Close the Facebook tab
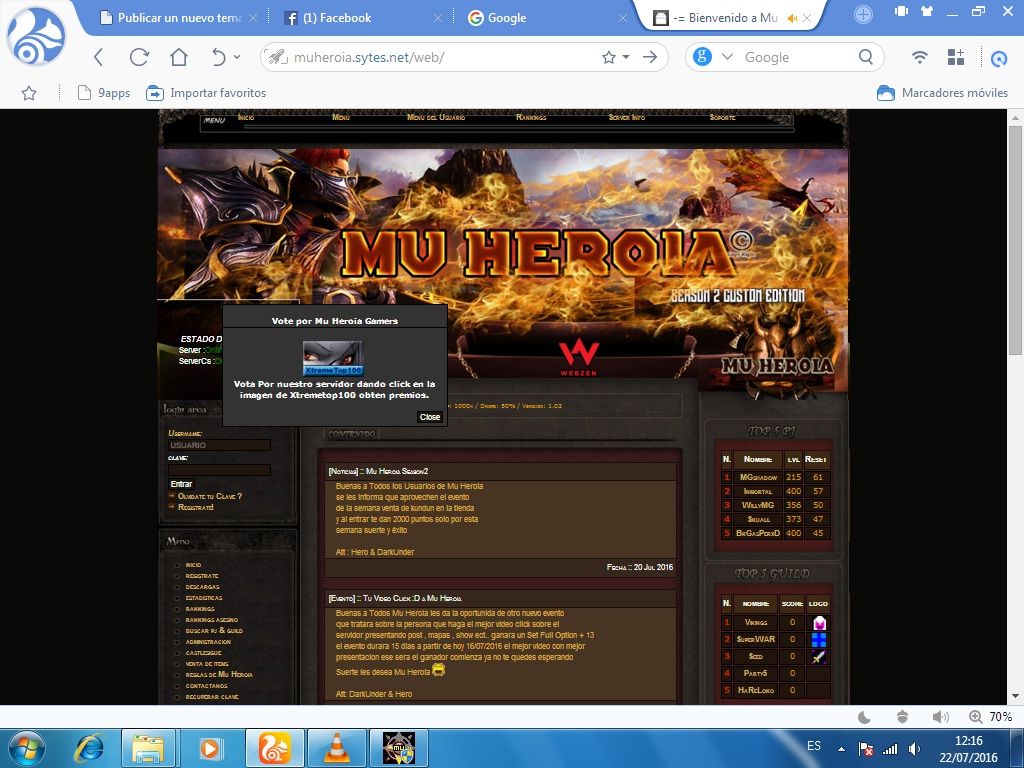Viewport: 1024px width, 768px height. point(438,18)
